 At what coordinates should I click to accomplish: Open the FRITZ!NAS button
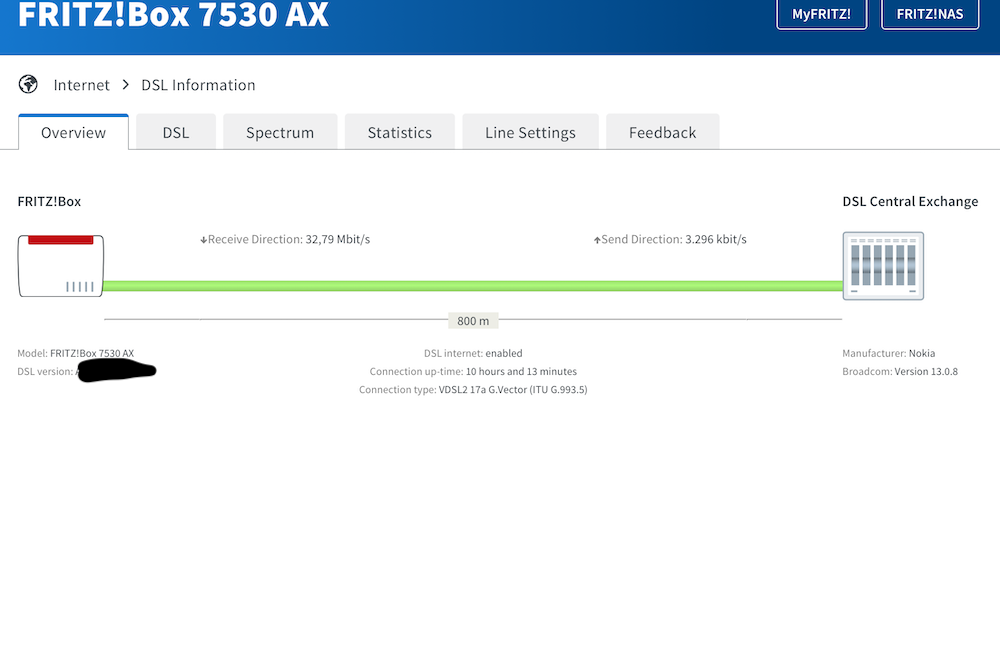[930, 13]
